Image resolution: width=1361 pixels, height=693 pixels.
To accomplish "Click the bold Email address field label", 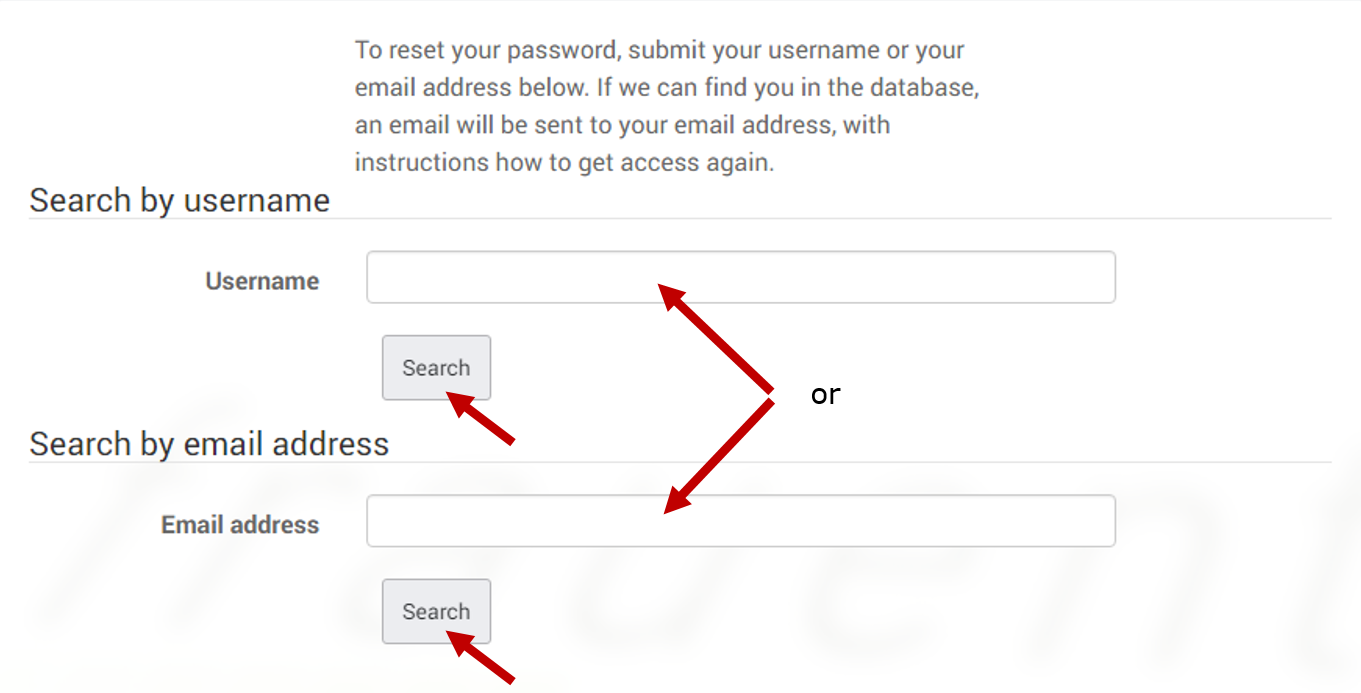I will pos(240,525).
